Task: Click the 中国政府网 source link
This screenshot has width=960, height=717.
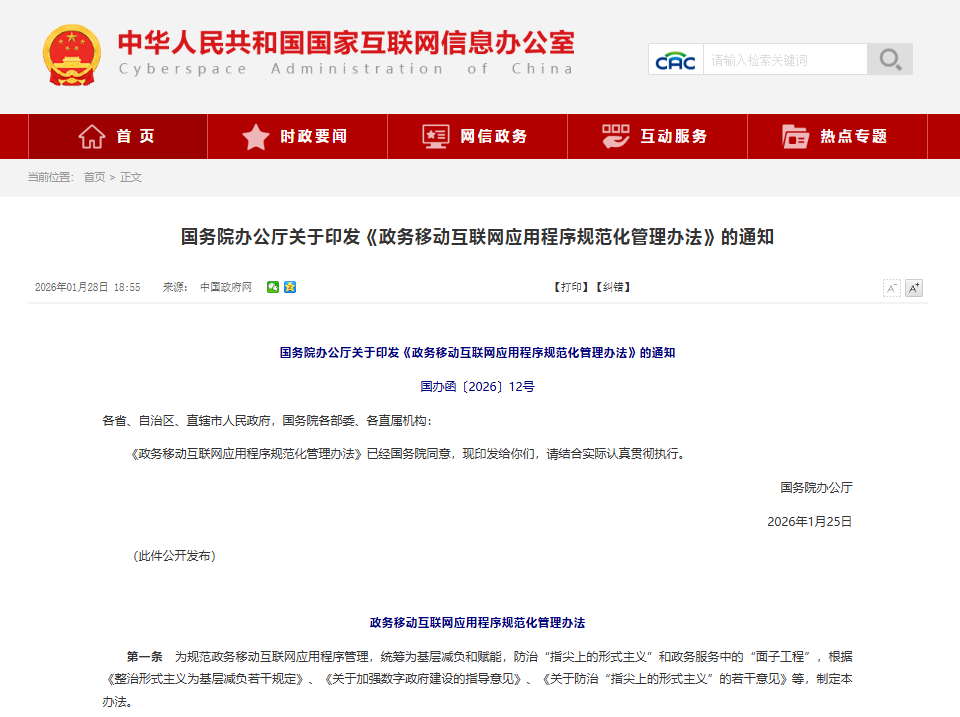Action: (227, 287)
